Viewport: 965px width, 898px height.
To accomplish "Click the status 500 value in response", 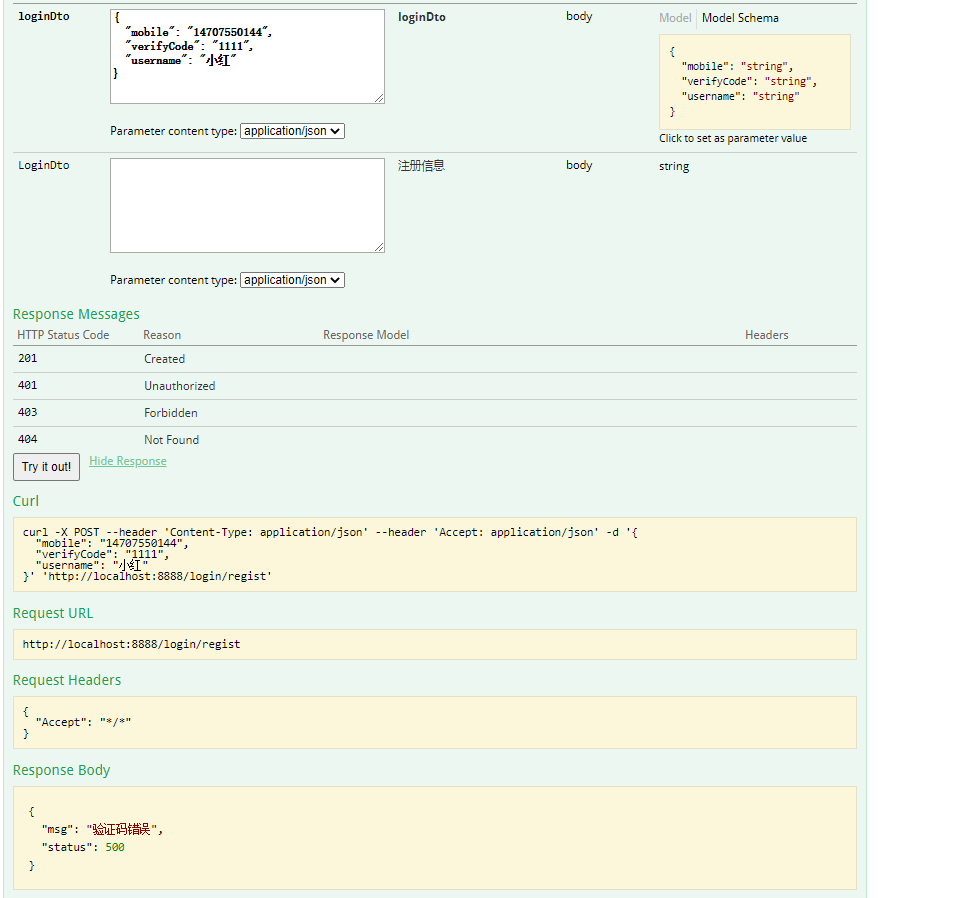I will coord(115,848).
